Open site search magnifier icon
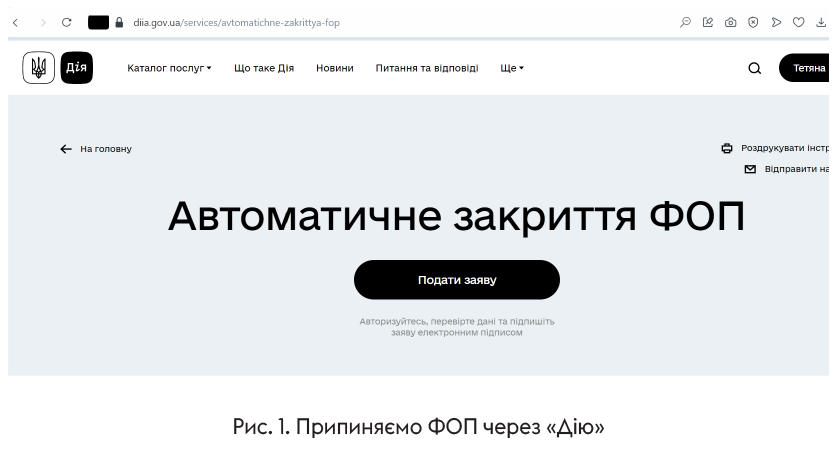 click(x=754, y=69)
